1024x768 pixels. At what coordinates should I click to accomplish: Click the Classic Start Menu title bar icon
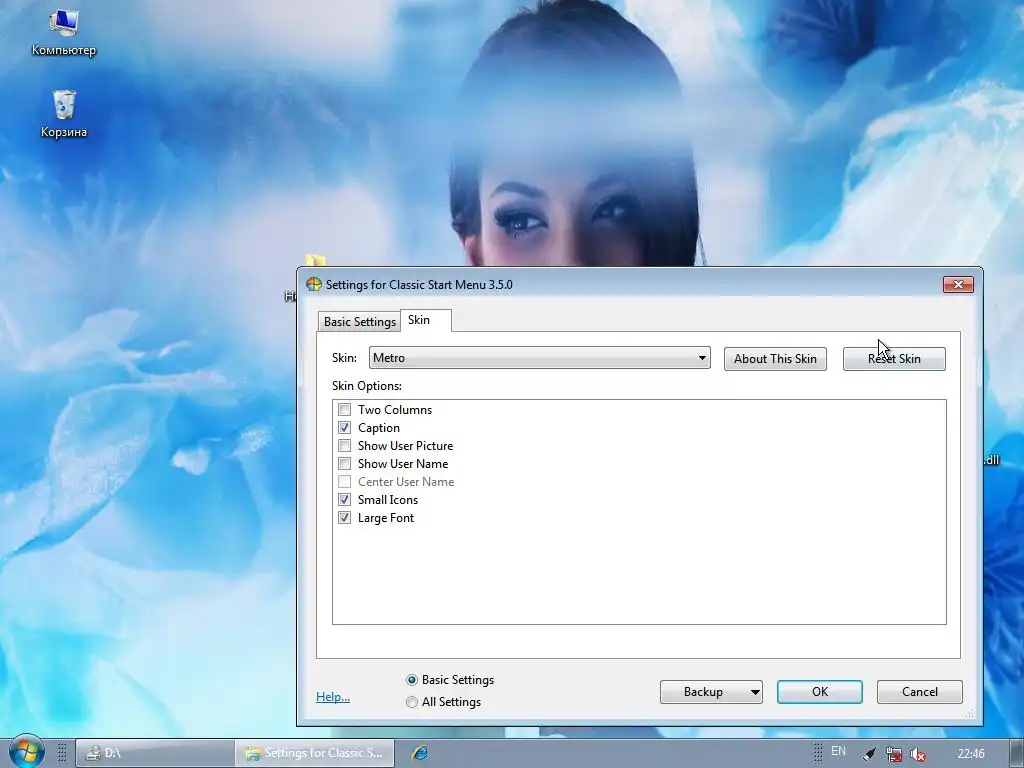coord(314,284)
